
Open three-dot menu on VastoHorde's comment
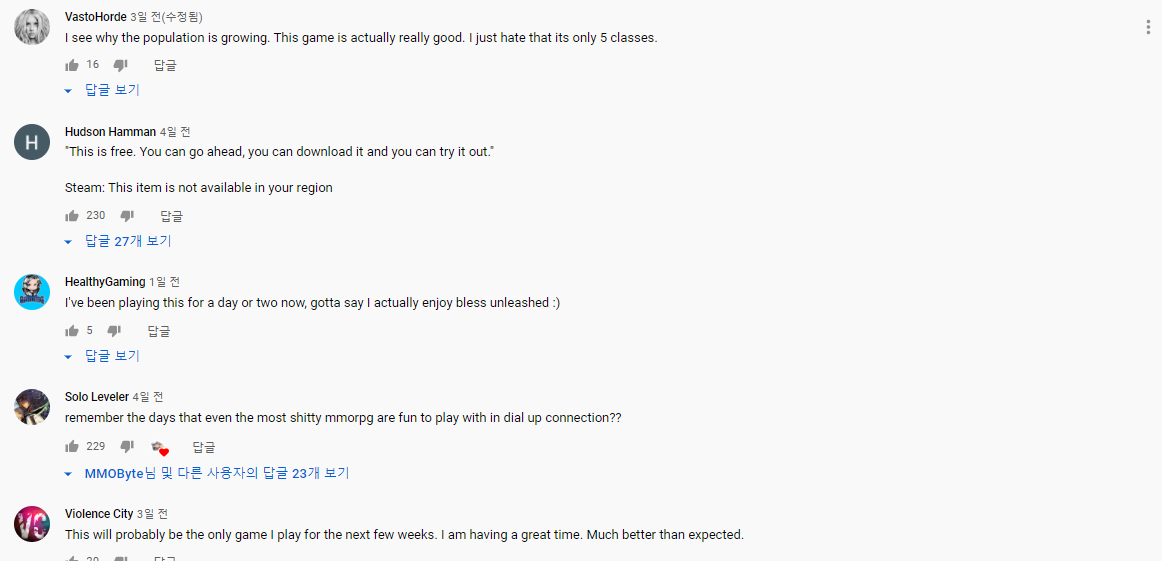[1147, 28]
